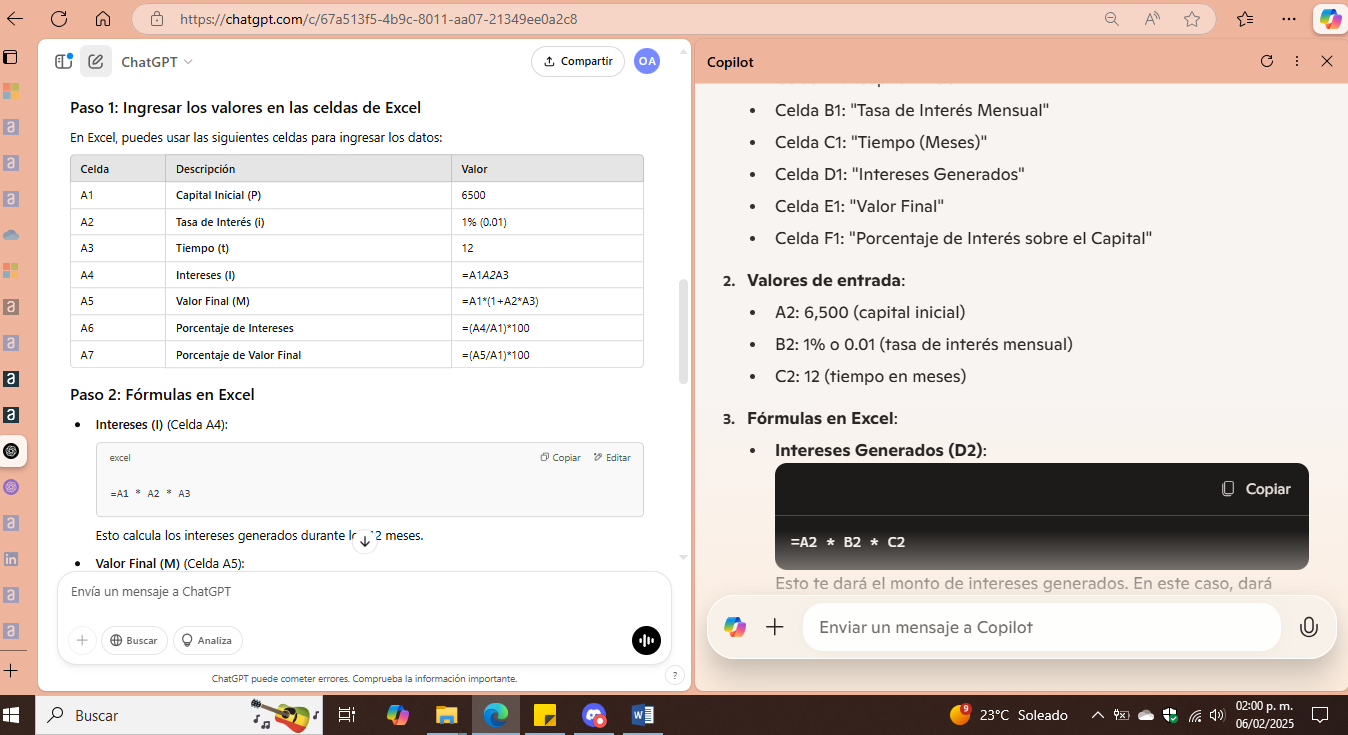Toggle the Copilot sidebar icon in Edge toolbar
The width and height of the screenshot is (1348, 735).
1330,19
